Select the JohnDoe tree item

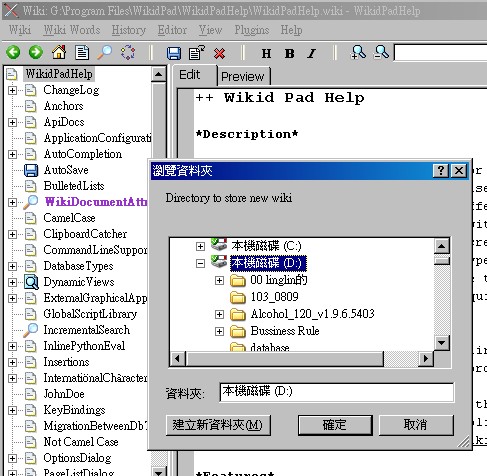tap(64, 394)
